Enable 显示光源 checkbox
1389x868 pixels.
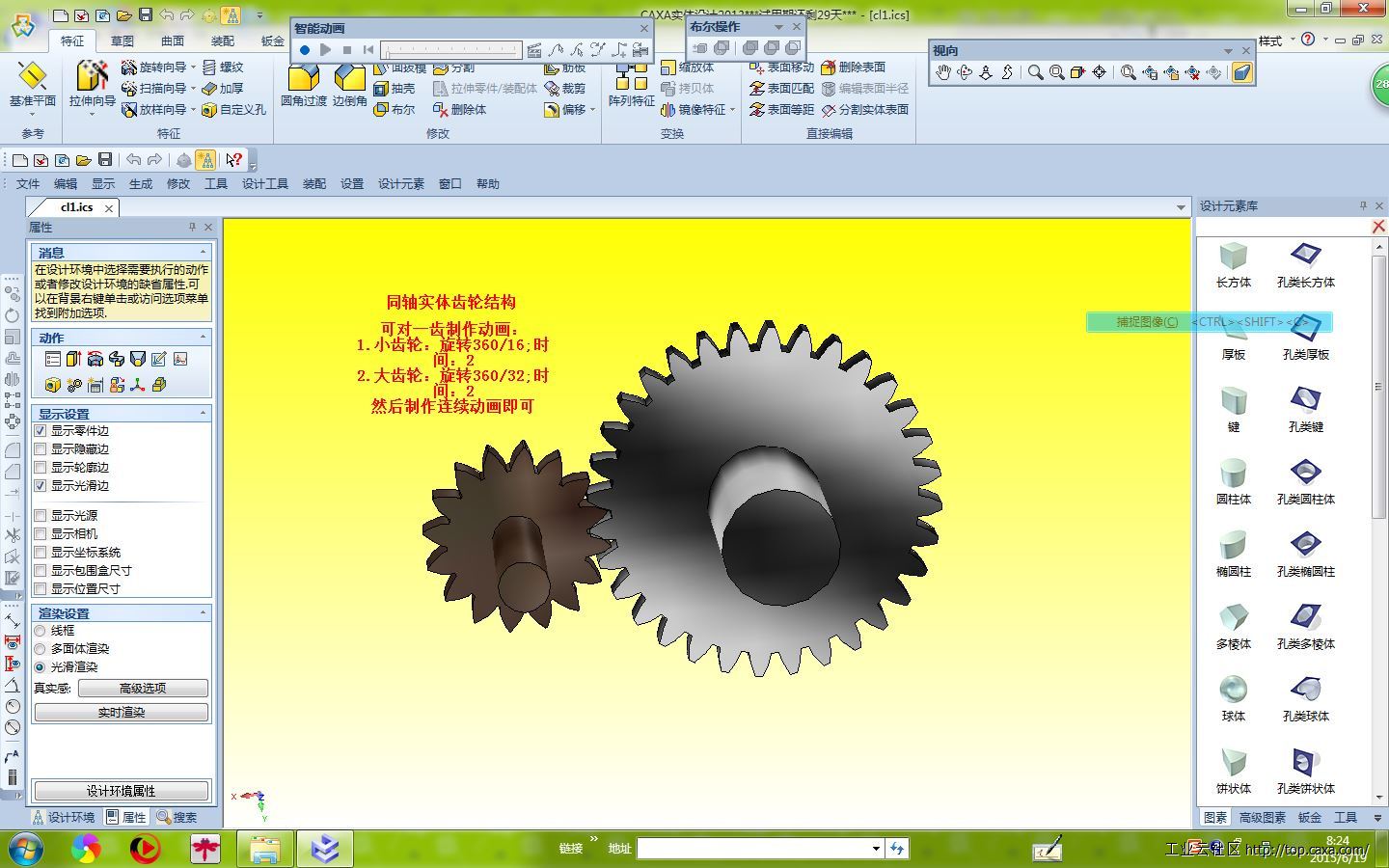(41, 516)
